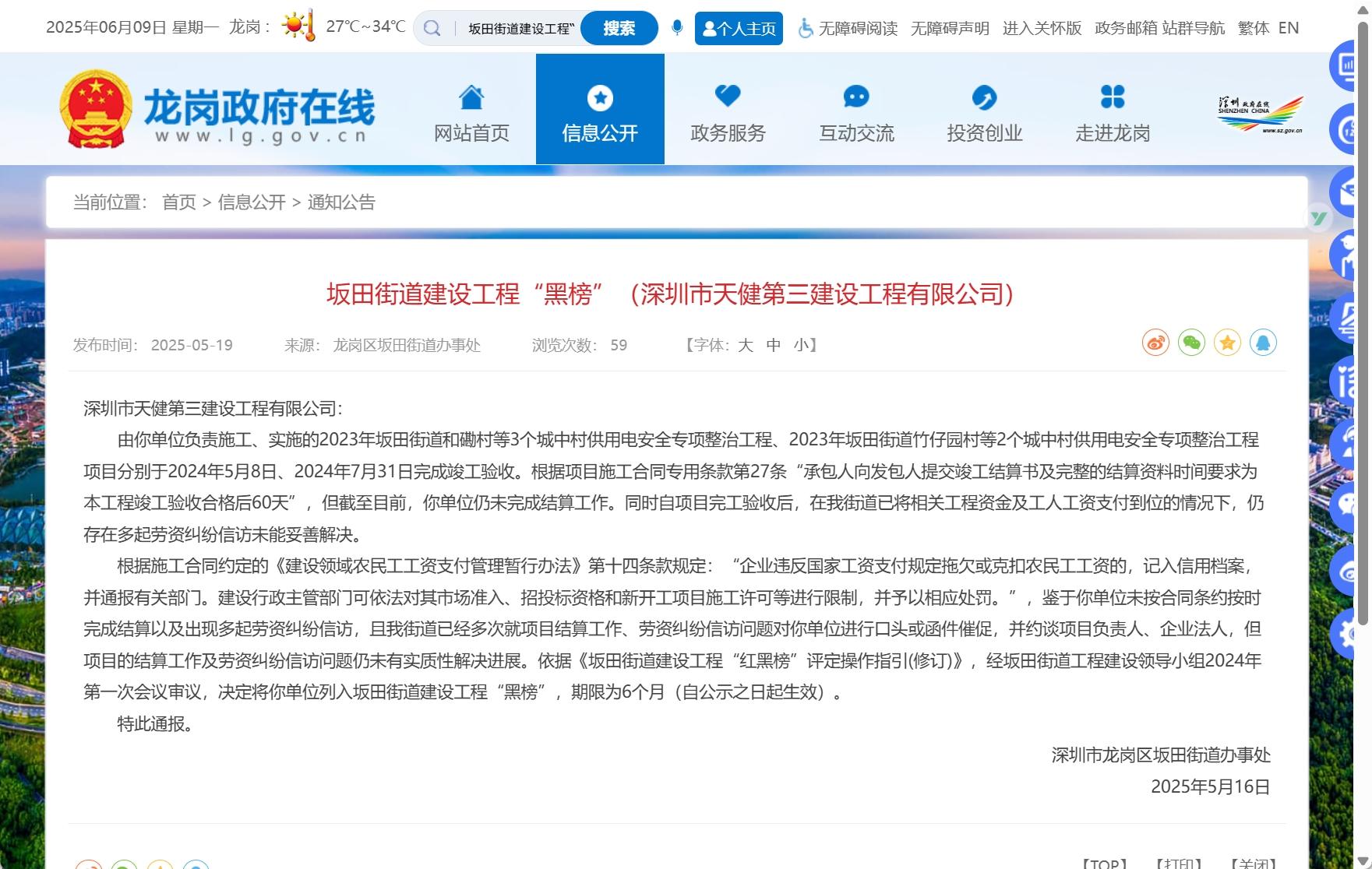
Task: Go to 首页 in breadcrumb
Action: point(179,202)
